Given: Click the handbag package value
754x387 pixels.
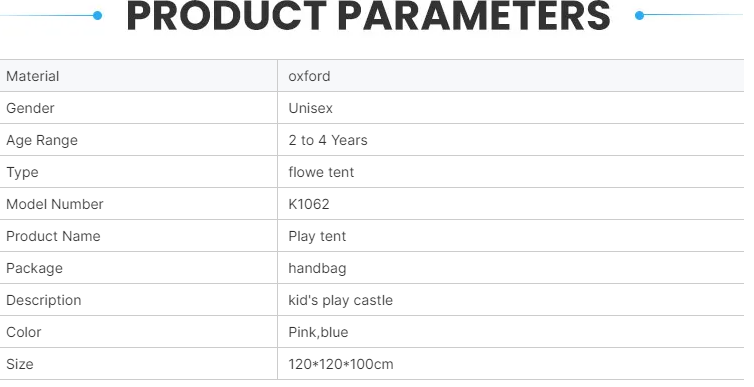Looking at the screenshot, I should 317,268.
